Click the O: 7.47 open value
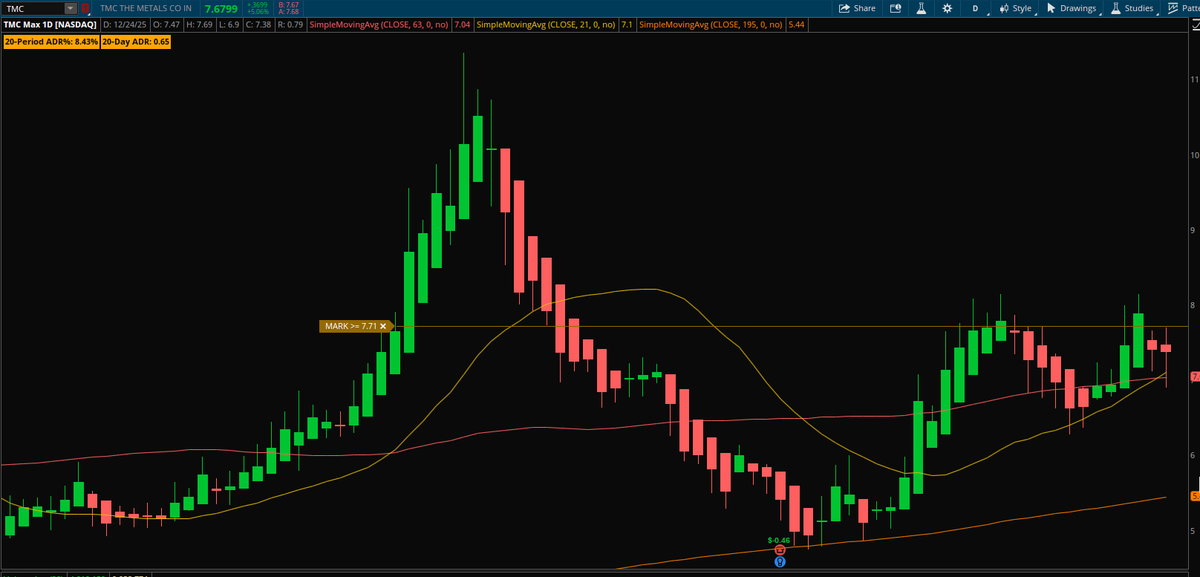 click(x=166, y=24)
